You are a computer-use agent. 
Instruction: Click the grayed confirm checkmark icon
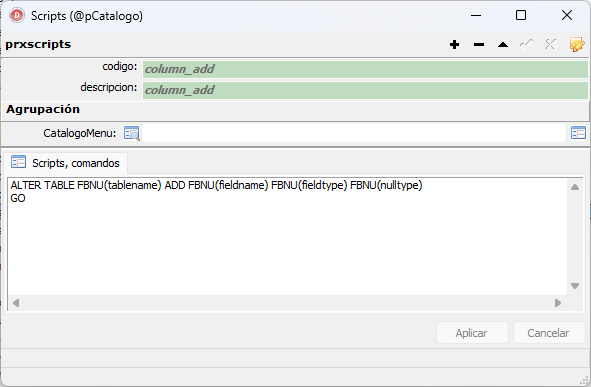[527, 44]
